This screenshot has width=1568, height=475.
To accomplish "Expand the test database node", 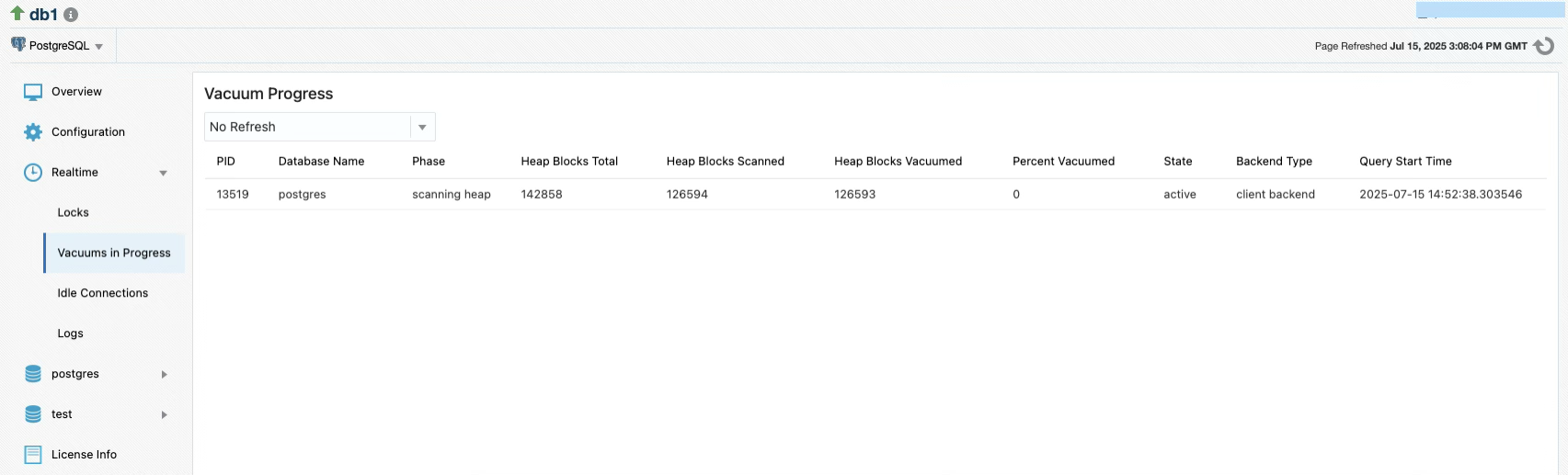I will click(165, 414).
